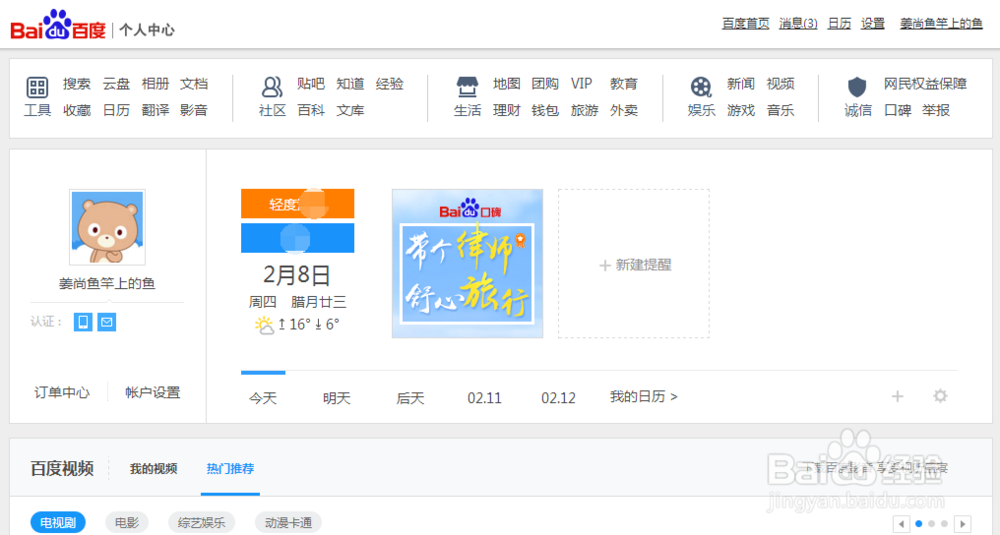Screen dimensions: 1000x535
Task: Click the 新建提醒 new reminder box
Action: tap(634, 263)
